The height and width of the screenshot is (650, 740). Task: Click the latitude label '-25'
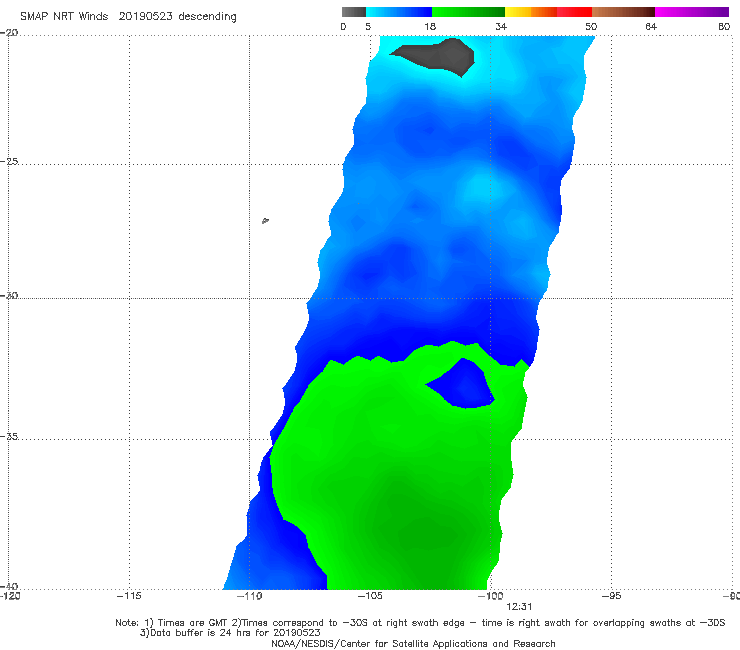[9, 161]
